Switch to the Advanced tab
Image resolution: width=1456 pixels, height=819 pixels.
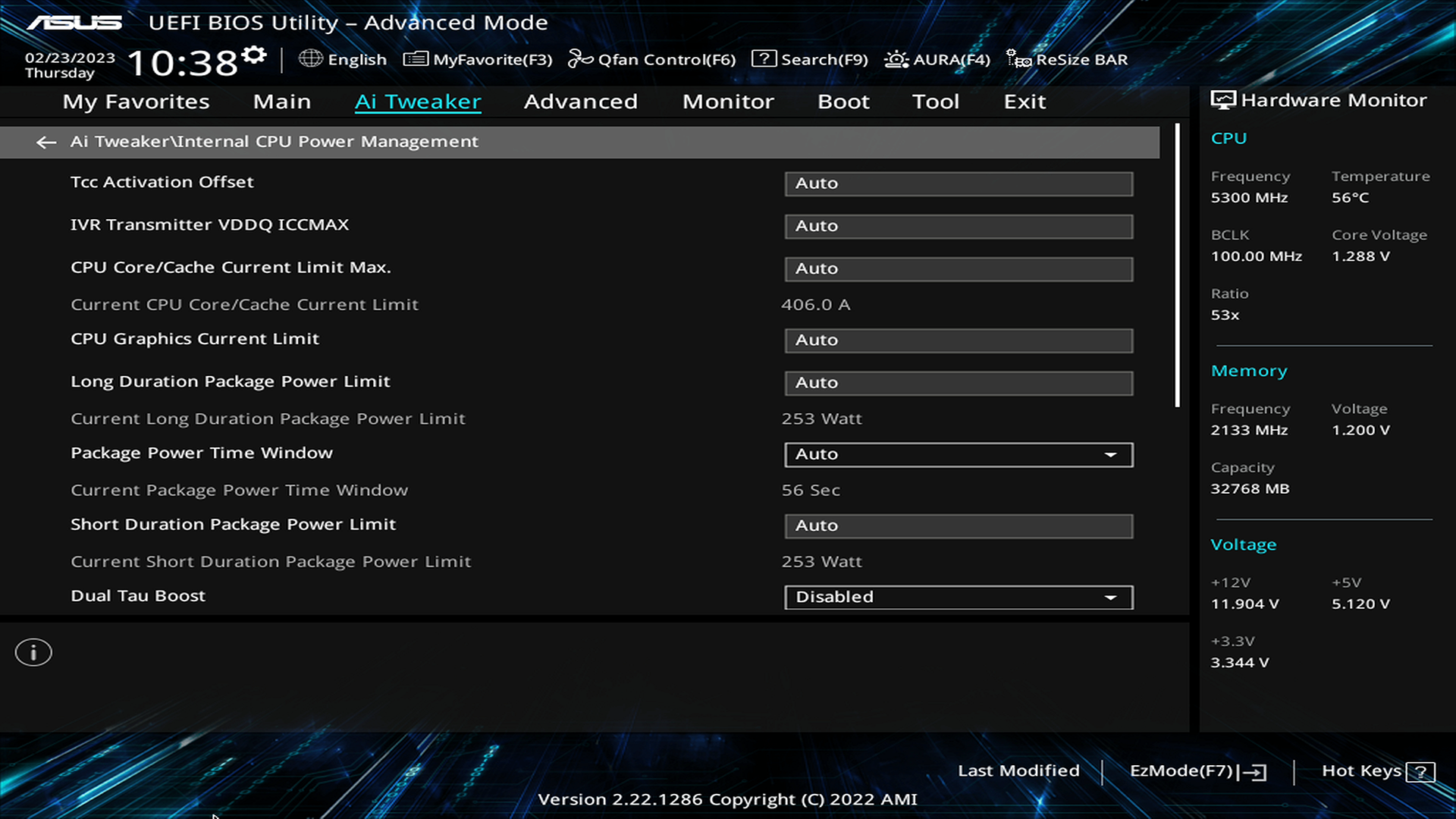click(x=580, y=102)
